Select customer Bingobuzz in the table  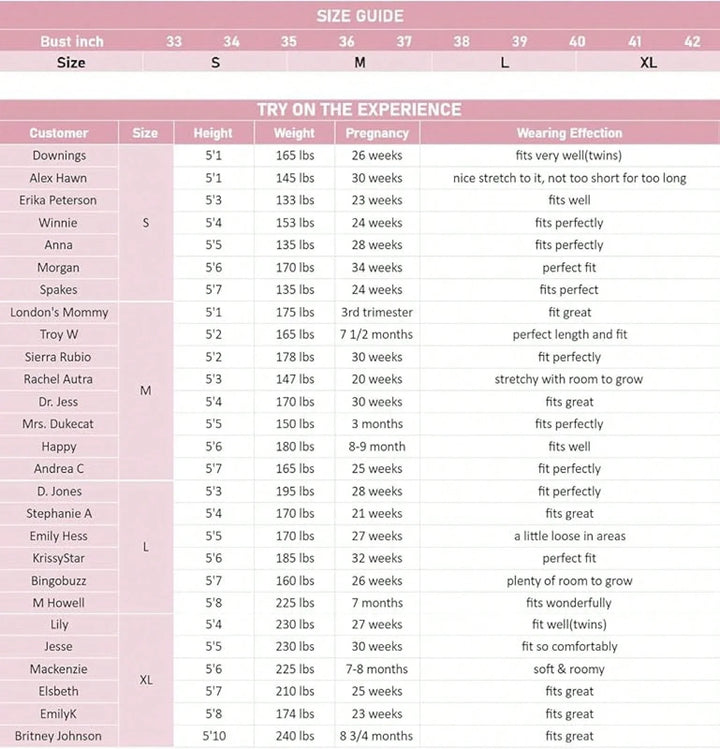click(59, 581)
